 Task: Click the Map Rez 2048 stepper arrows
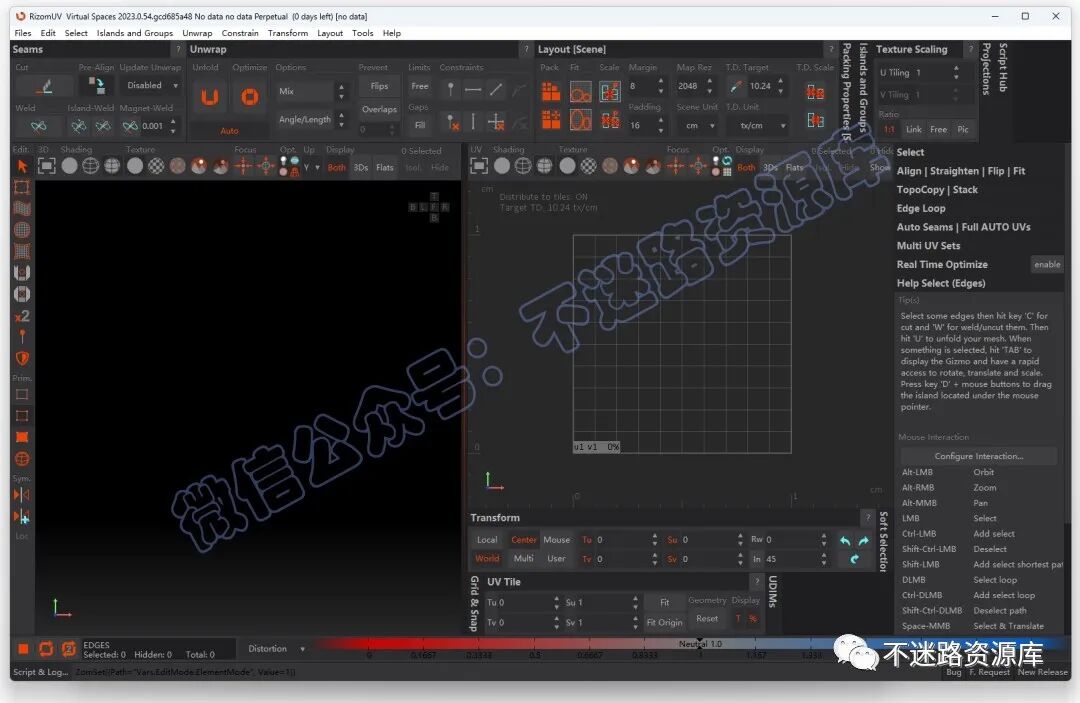point(710,86)
